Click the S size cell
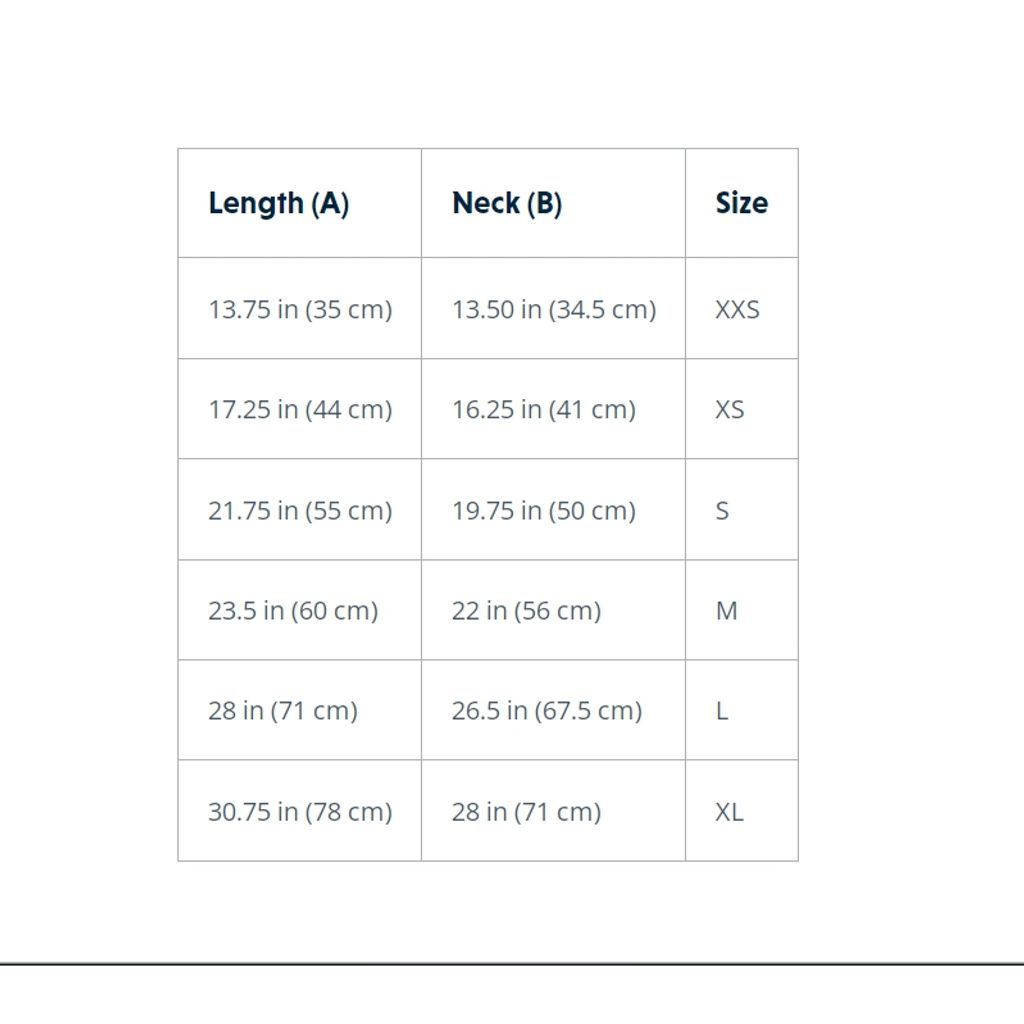The width and height of the screenshot is (1024, 1024). [722, 510]
